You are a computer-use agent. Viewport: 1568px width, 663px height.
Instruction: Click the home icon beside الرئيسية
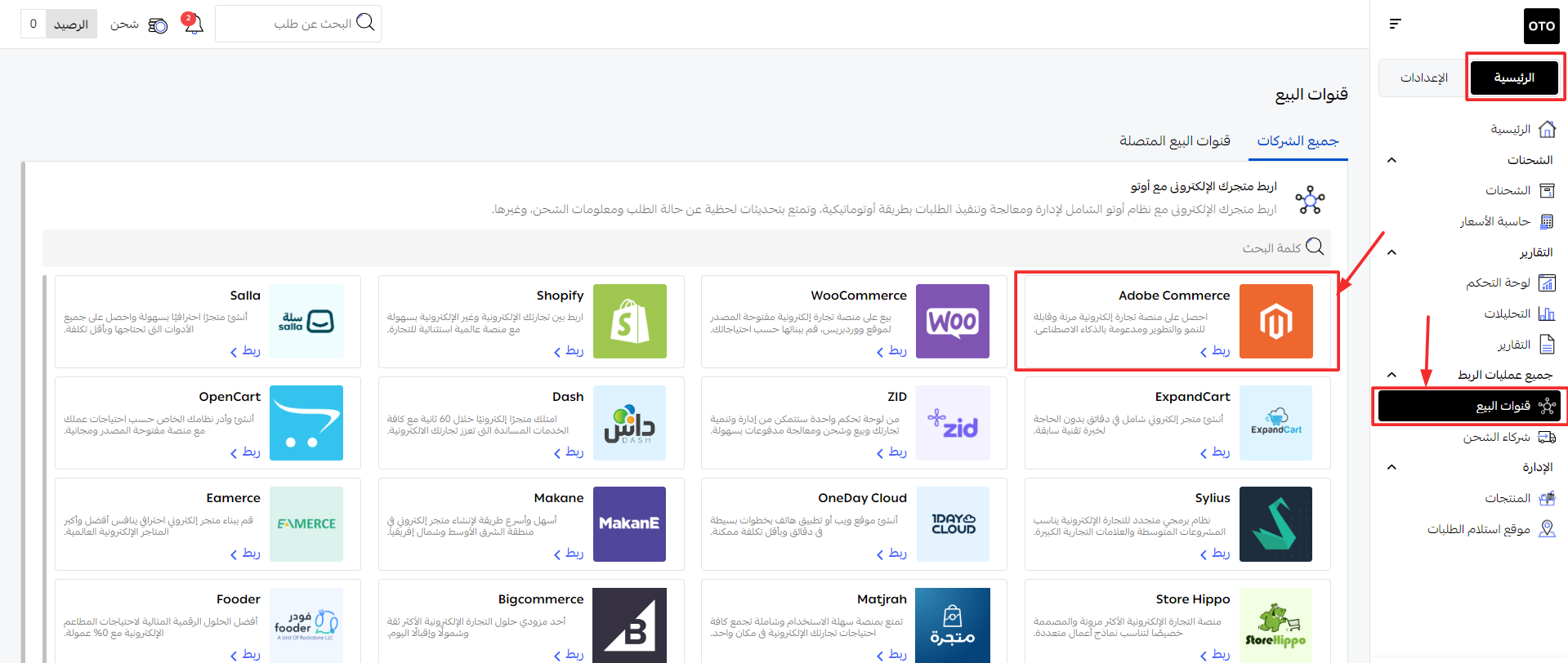click(1547, 129)
